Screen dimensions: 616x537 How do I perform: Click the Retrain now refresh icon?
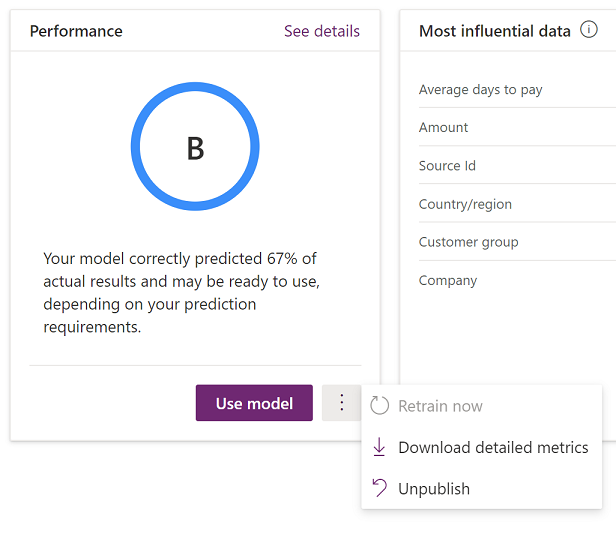pos(379,406)
